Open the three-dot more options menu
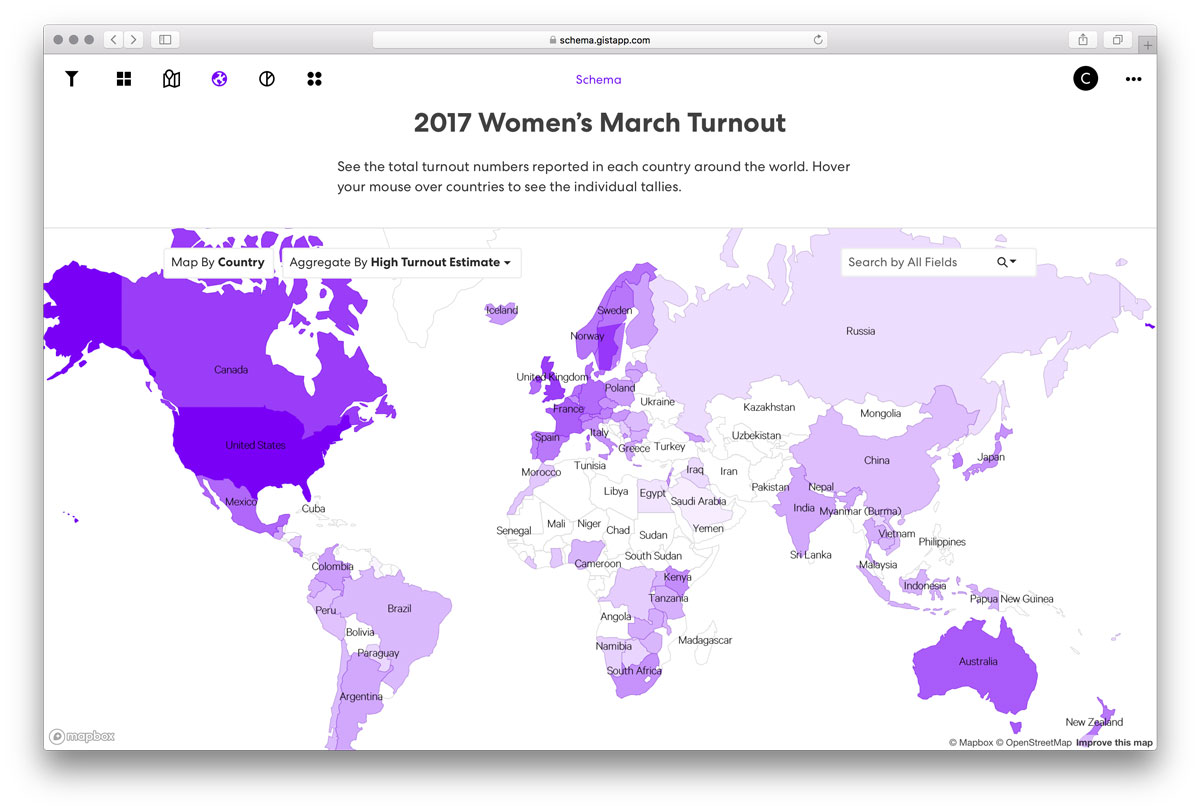The height and width of the screenshot is (812, 1200). tap(1133, 79)
